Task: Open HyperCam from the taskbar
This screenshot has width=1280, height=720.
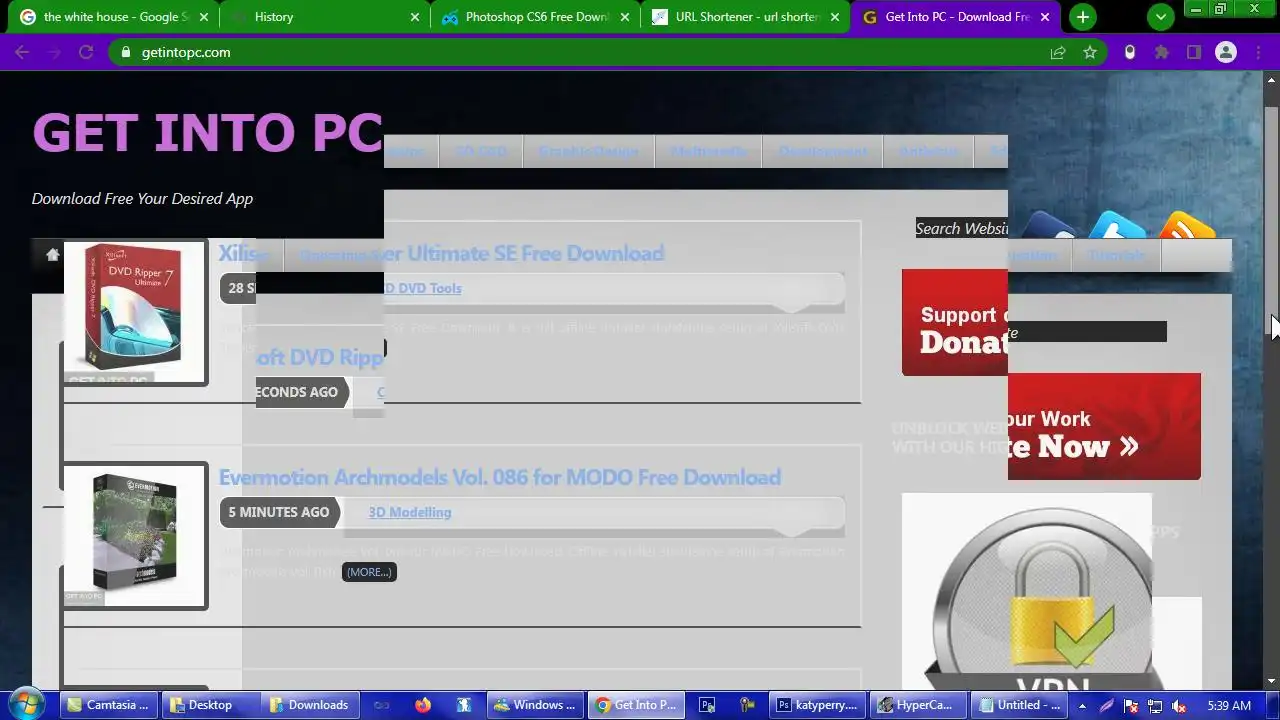Action: [918, 705]
